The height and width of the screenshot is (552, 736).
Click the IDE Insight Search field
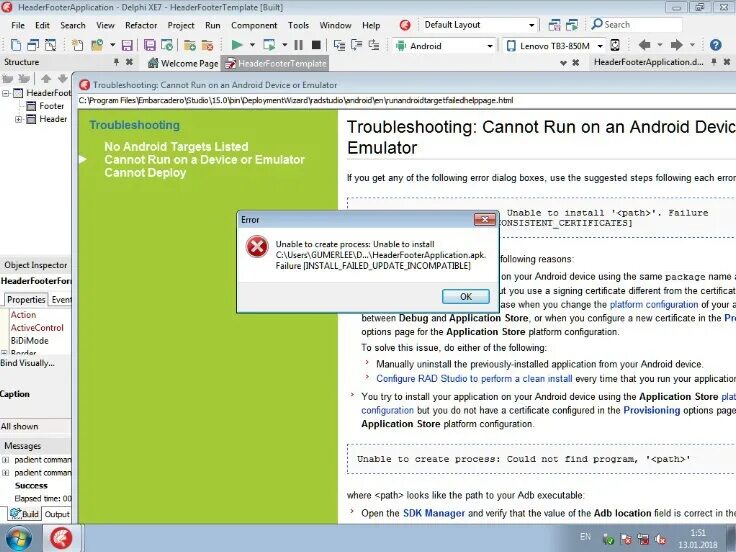636,25
